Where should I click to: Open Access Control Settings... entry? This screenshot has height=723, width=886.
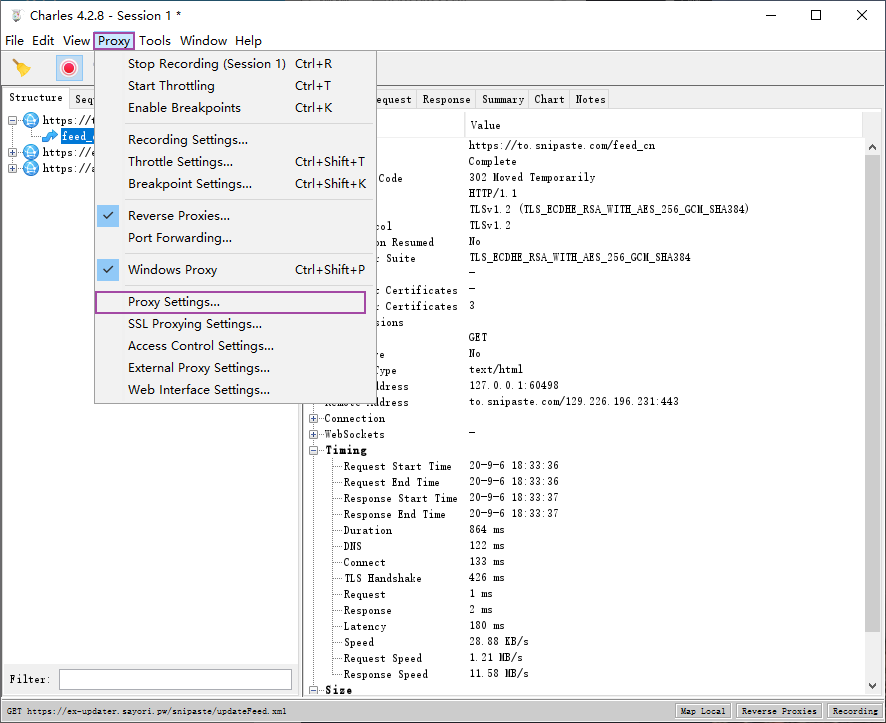pos(234,346)
